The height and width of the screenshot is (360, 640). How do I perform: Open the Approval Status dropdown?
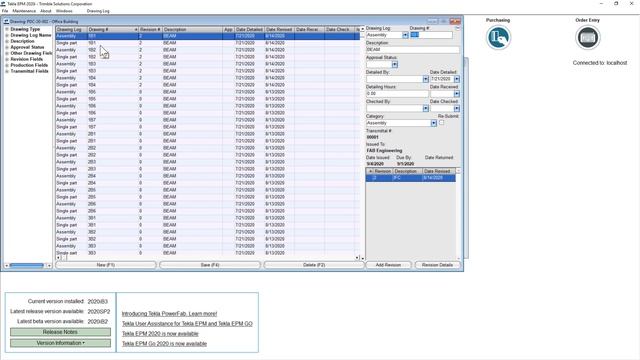pyautogui.click(x=395, y=64)
